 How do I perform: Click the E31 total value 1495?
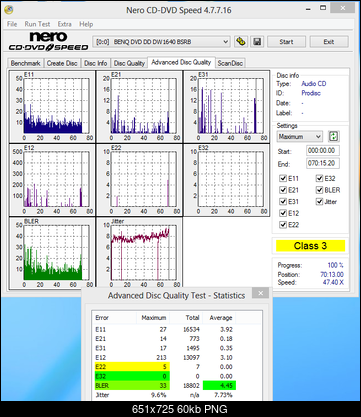(193, 348)
